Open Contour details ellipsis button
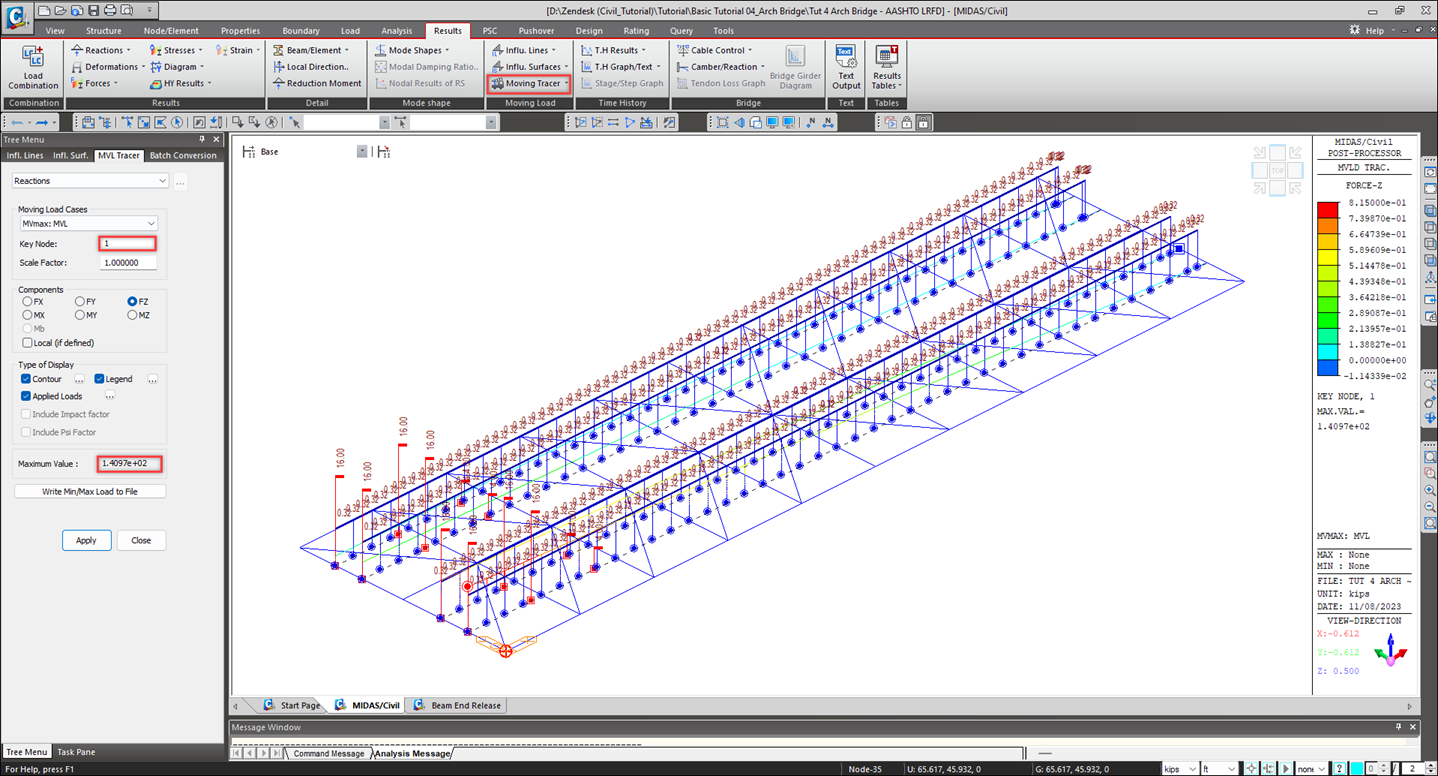Viewport: 1438px width, 776px height. click(79, 379)
